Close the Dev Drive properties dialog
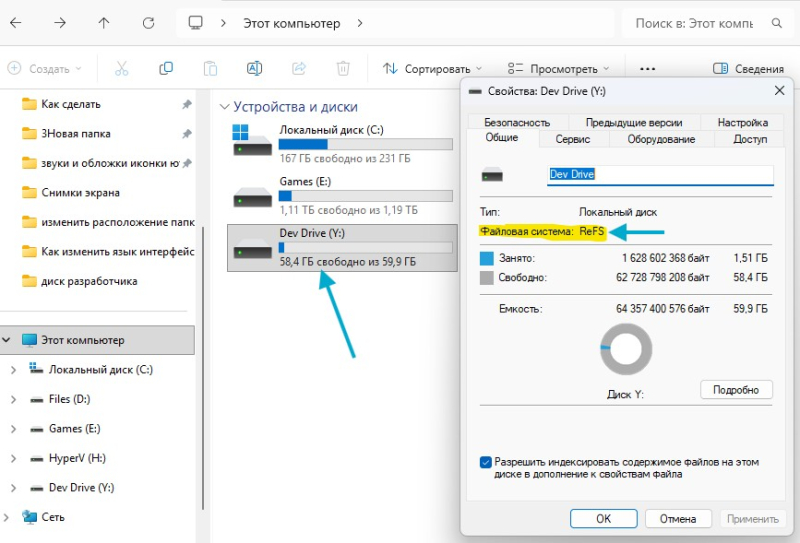Screen dimensions: 800x543 click(x=779, y=91)
